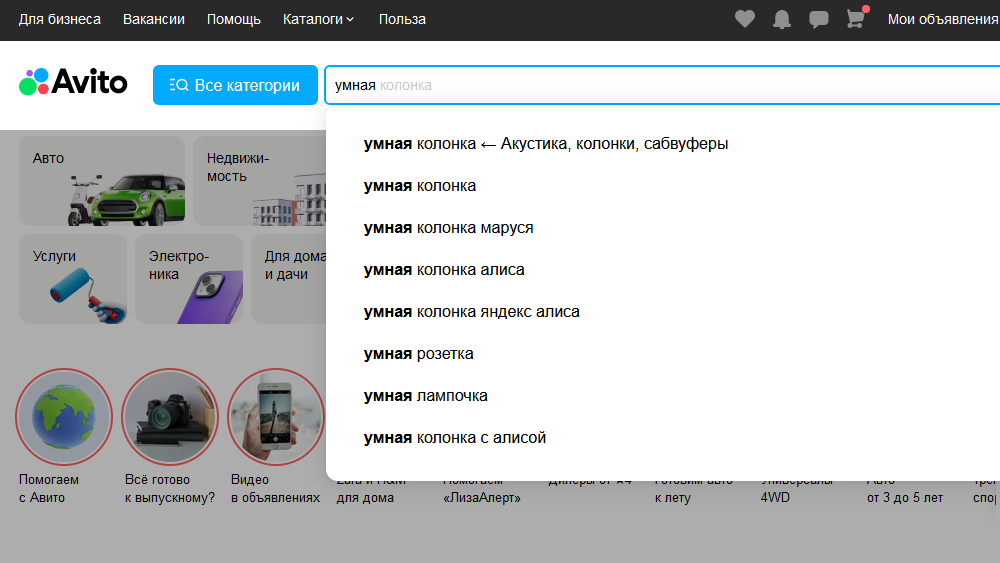Open «ЛизаАлерт» story caption
This screenshot has height=563, width=1000.
click(x=482, y=497)
